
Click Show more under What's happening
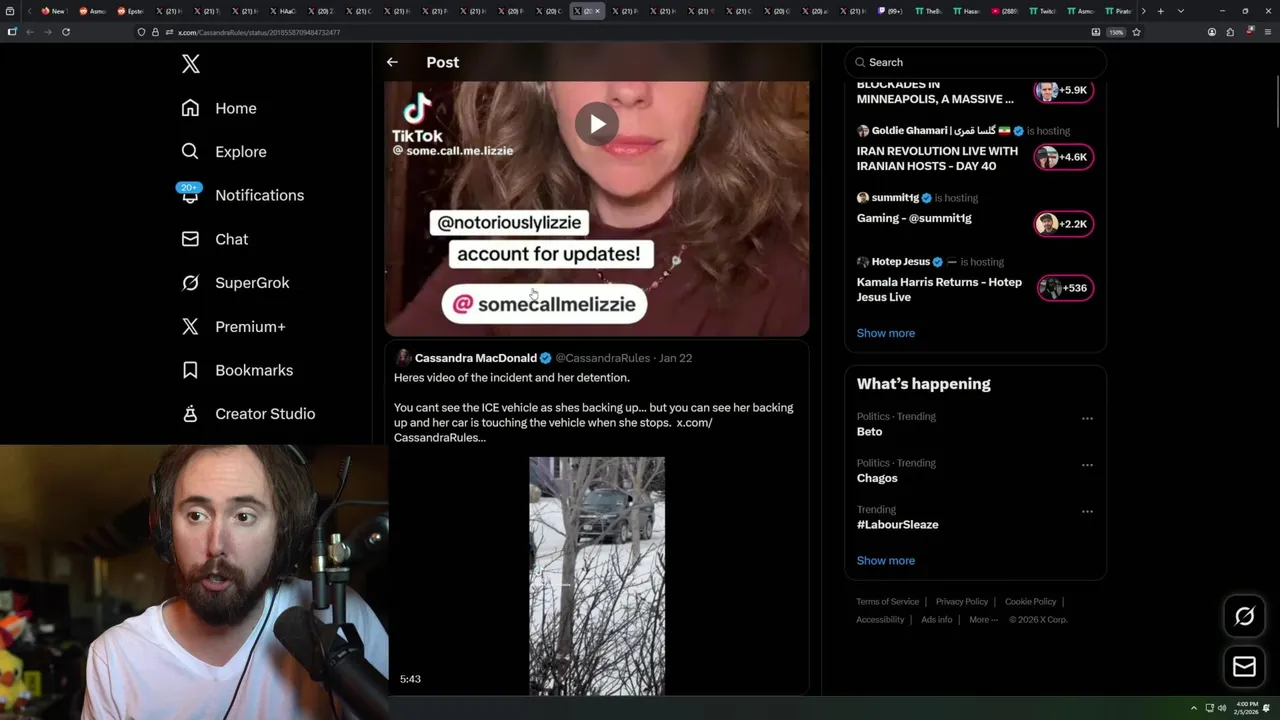[x=885, y=560]
